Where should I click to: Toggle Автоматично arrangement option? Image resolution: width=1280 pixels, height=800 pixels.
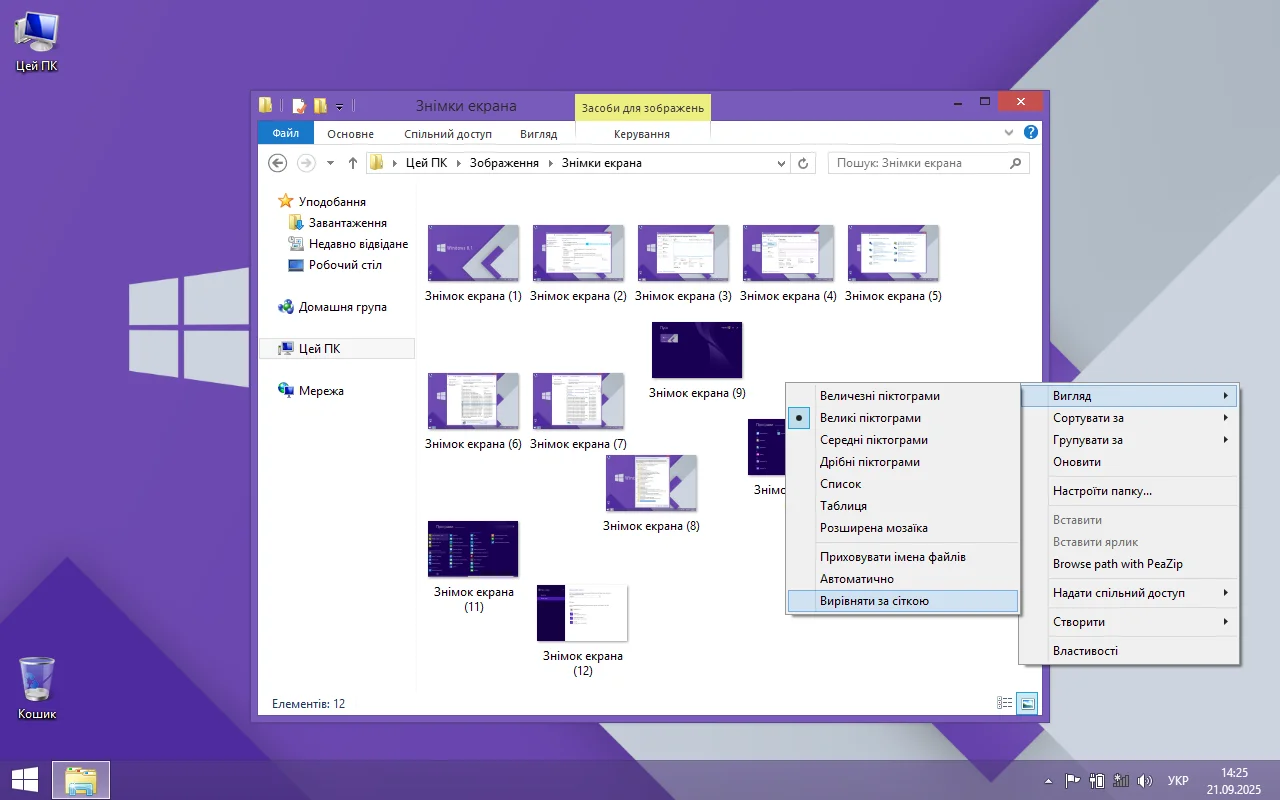tap(856, 579)
